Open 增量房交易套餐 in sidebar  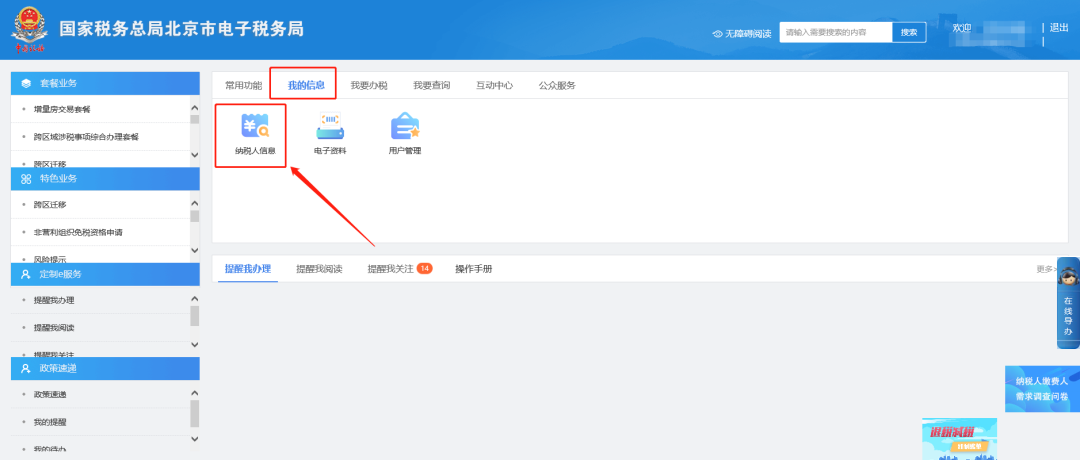pos(62,109)
